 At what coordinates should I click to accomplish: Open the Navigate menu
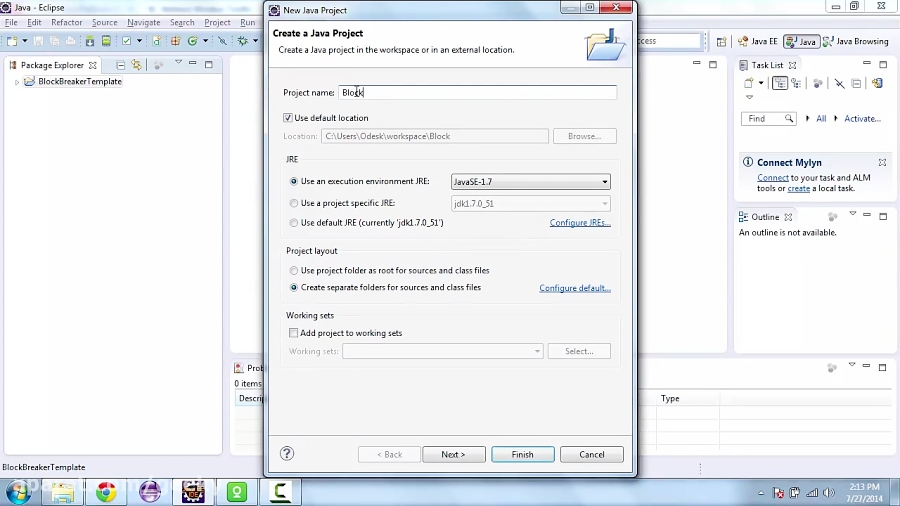(143, 22)
